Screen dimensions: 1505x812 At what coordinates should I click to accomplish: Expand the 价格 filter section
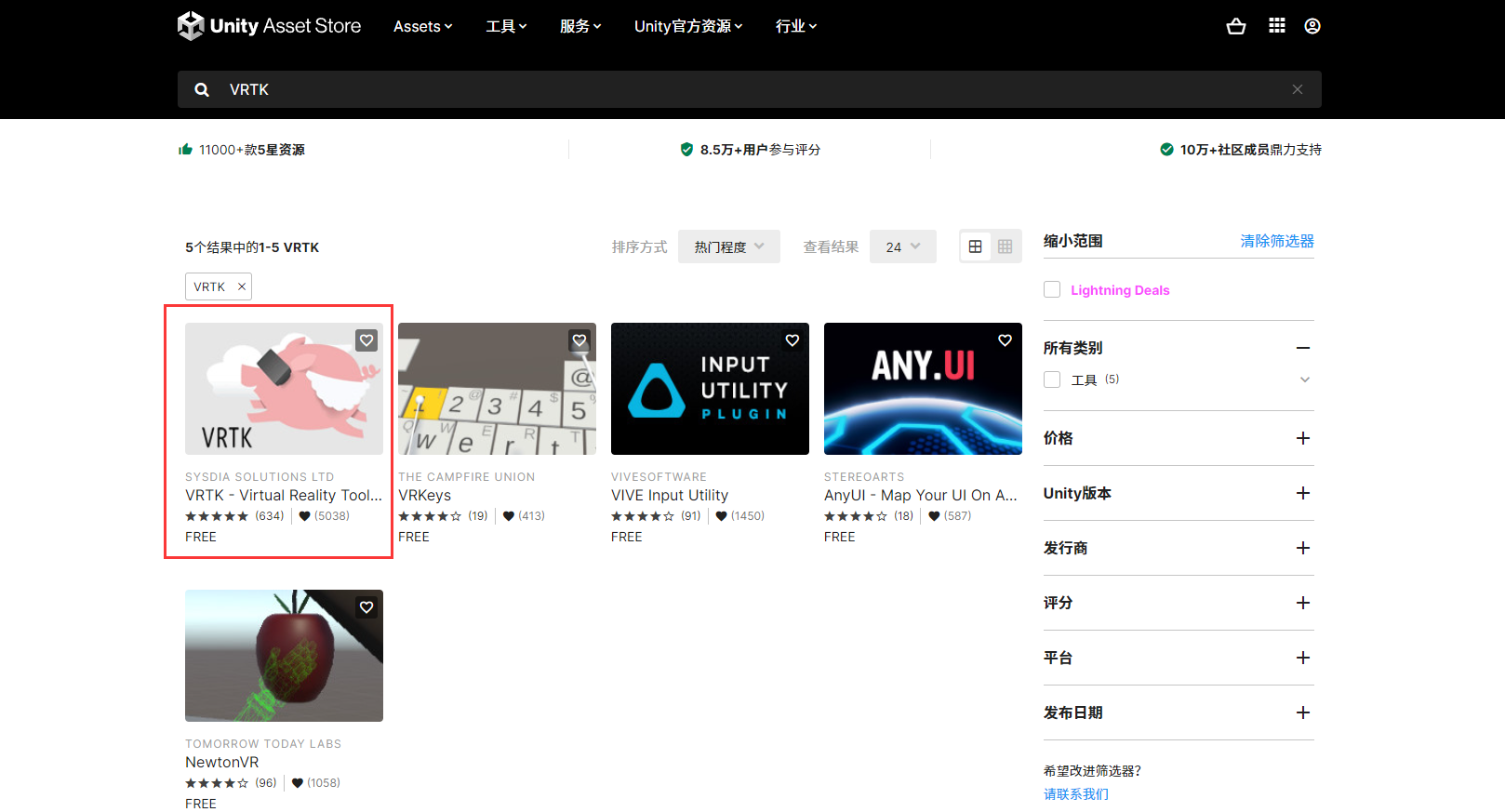click(1303, 438)
